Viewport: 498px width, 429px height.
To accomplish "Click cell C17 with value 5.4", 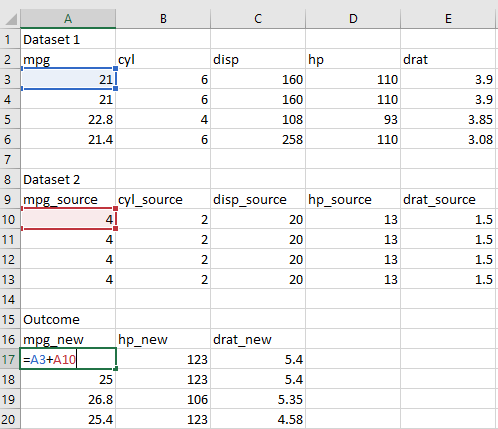I will [x=258, y=359].
